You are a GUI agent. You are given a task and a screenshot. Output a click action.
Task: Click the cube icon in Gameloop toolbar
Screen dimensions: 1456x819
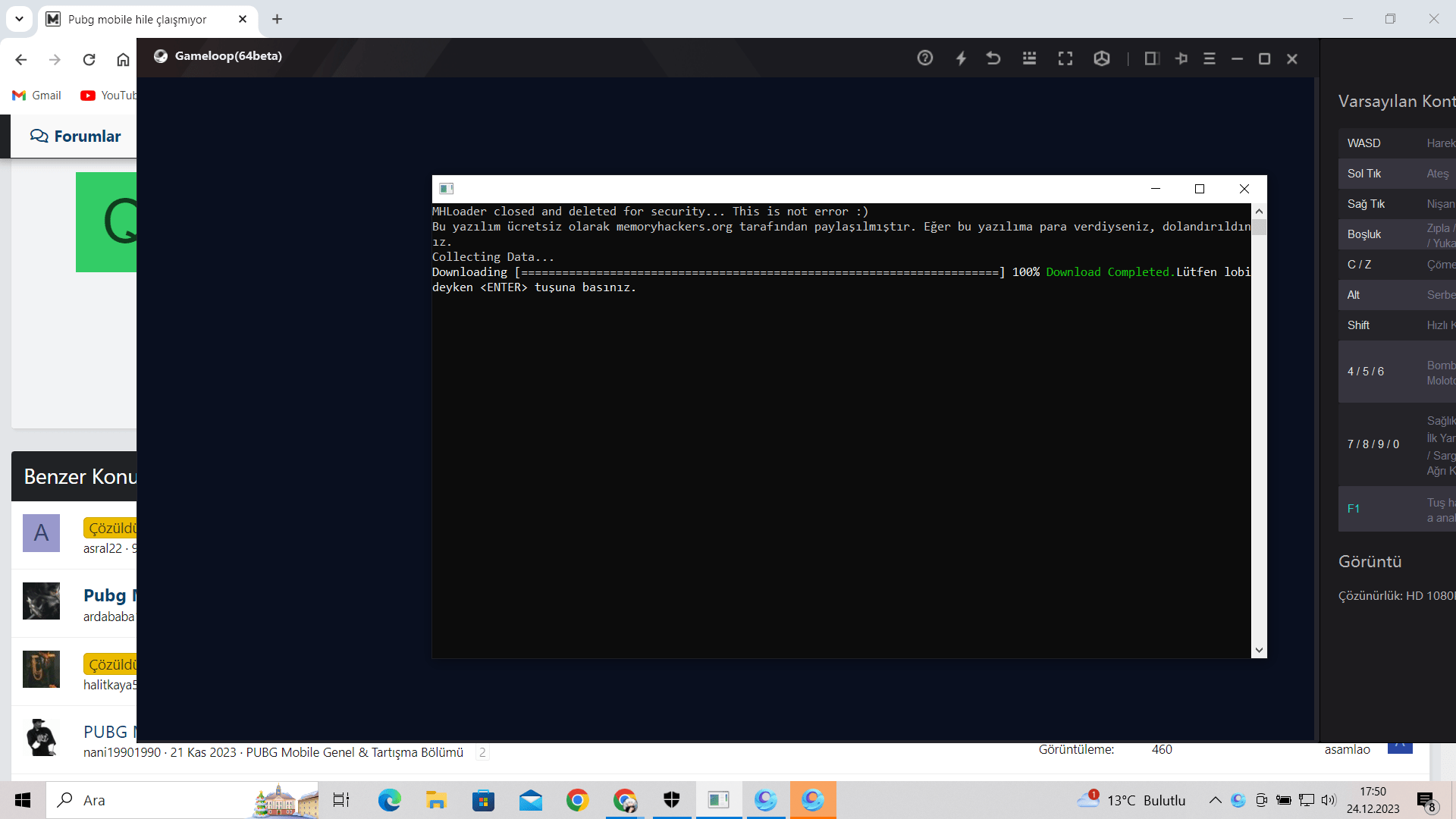(1102, 58)
